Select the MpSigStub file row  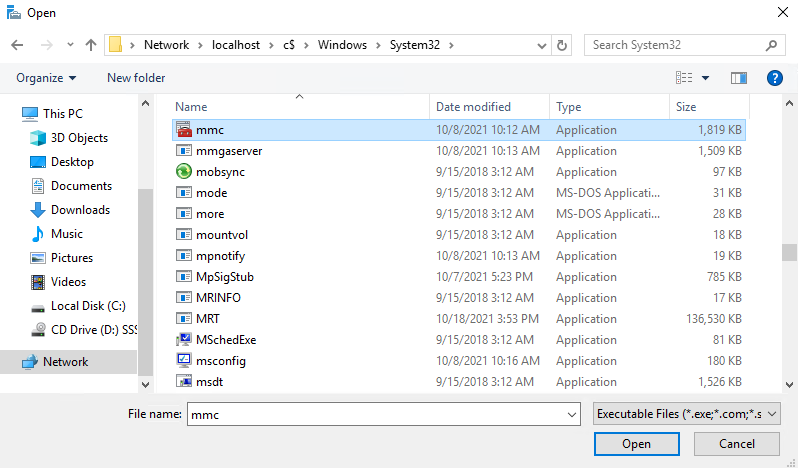459,276
